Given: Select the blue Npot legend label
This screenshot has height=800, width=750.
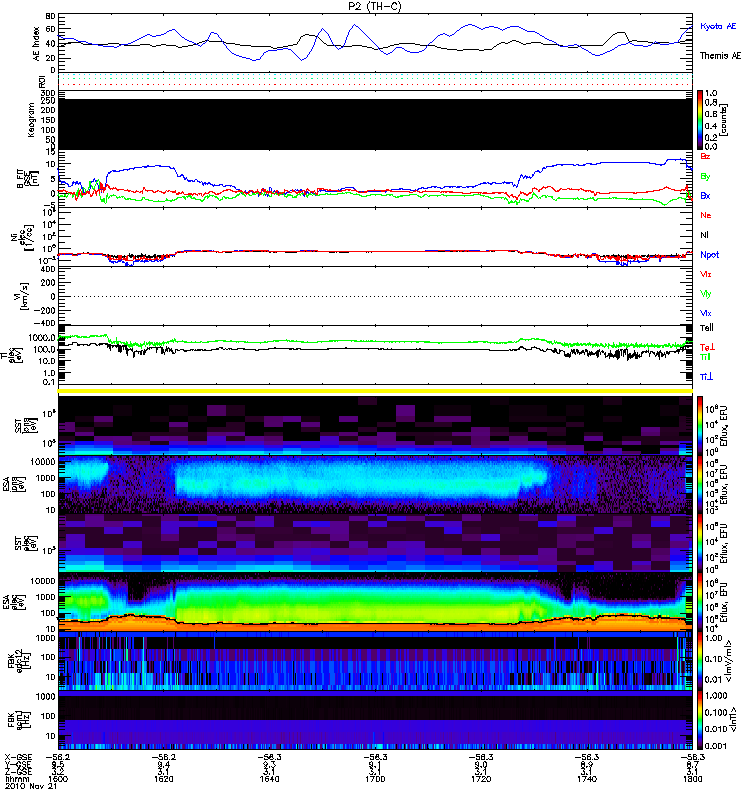Looking at the screenshot, I should [710, 255].
